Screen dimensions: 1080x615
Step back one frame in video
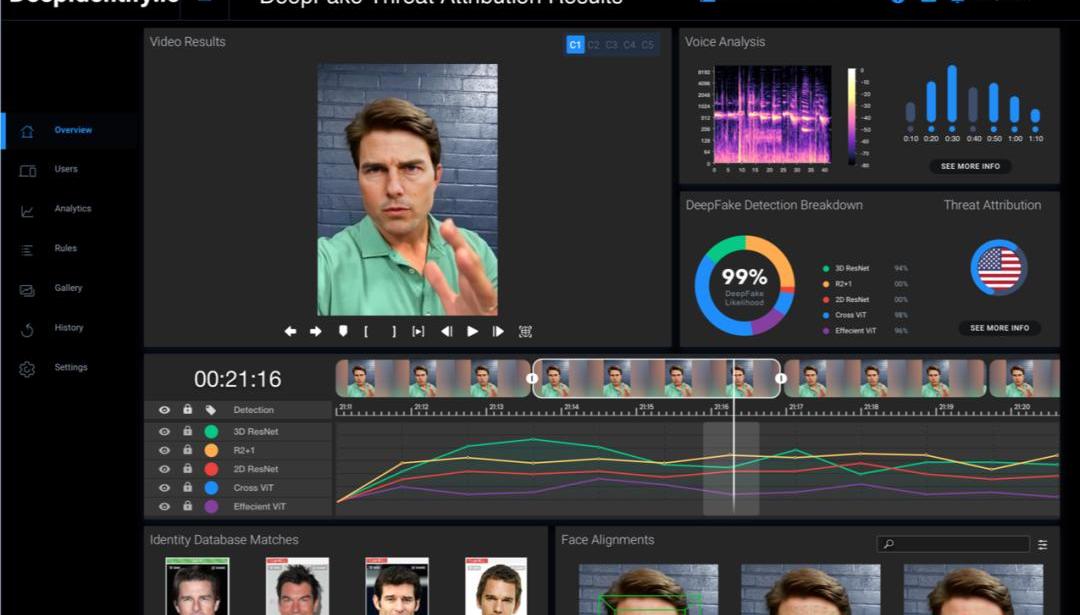click(446, 332)
